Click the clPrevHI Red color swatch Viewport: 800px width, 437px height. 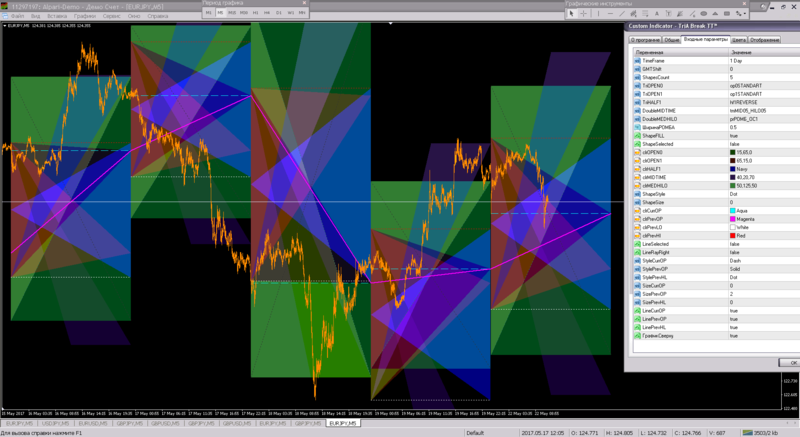click(x=733, y=236)
